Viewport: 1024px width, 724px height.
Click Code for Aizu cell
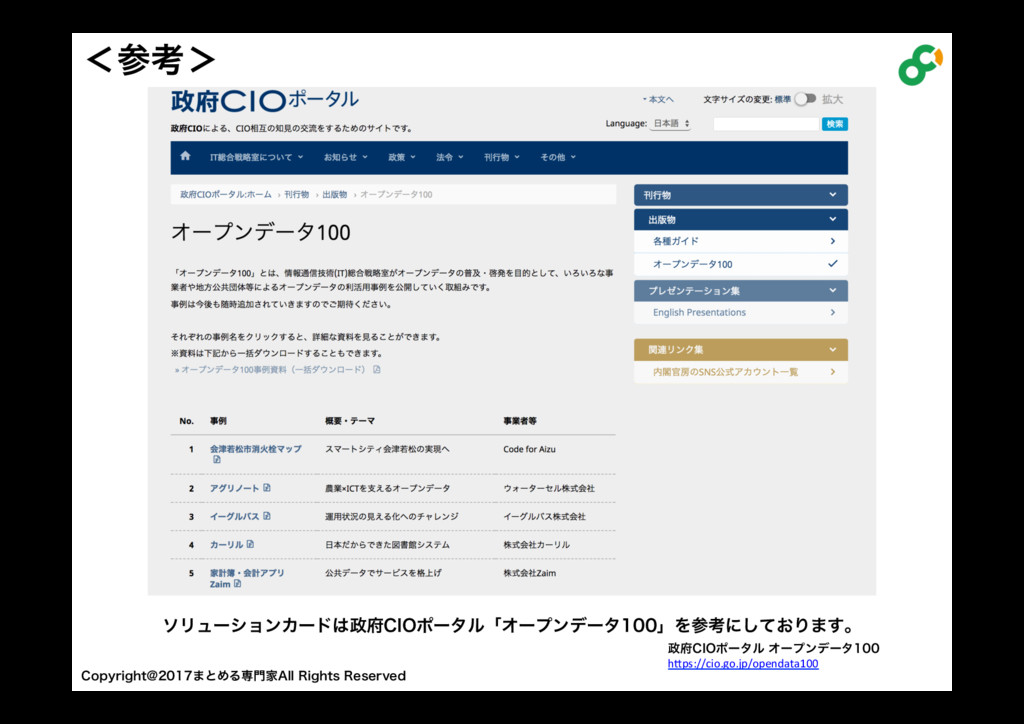(x=529, y=449)
